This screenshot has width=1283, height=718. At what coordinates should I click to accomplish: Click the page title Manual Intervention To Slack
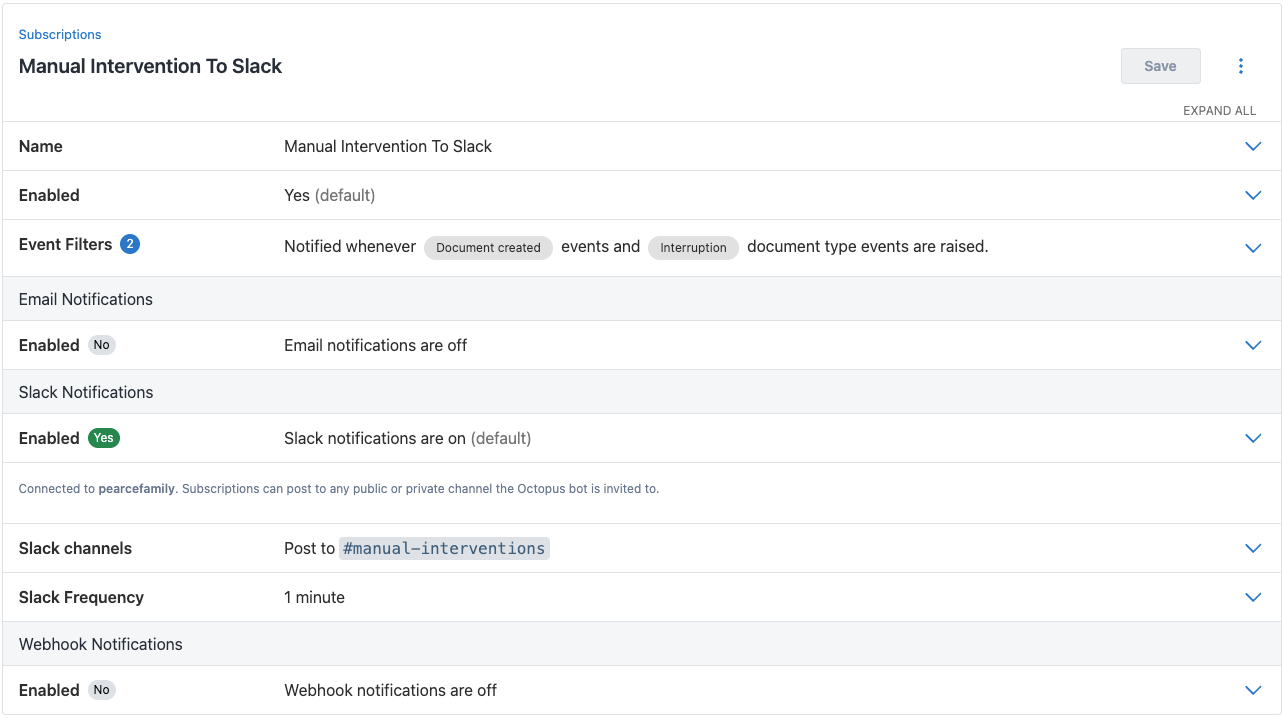(x=150, y=66)
